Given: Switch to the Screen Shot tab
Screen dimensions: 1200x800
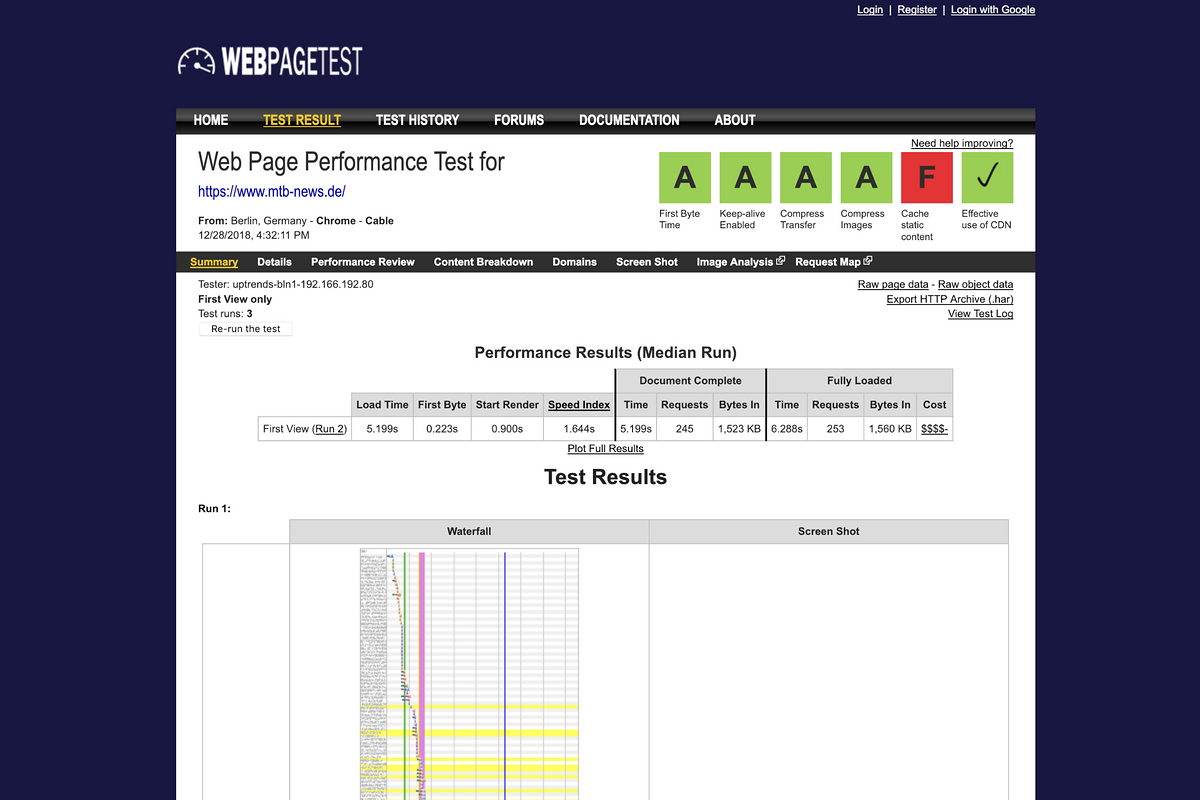Looking at the screenshot, I should pos(647,262).
